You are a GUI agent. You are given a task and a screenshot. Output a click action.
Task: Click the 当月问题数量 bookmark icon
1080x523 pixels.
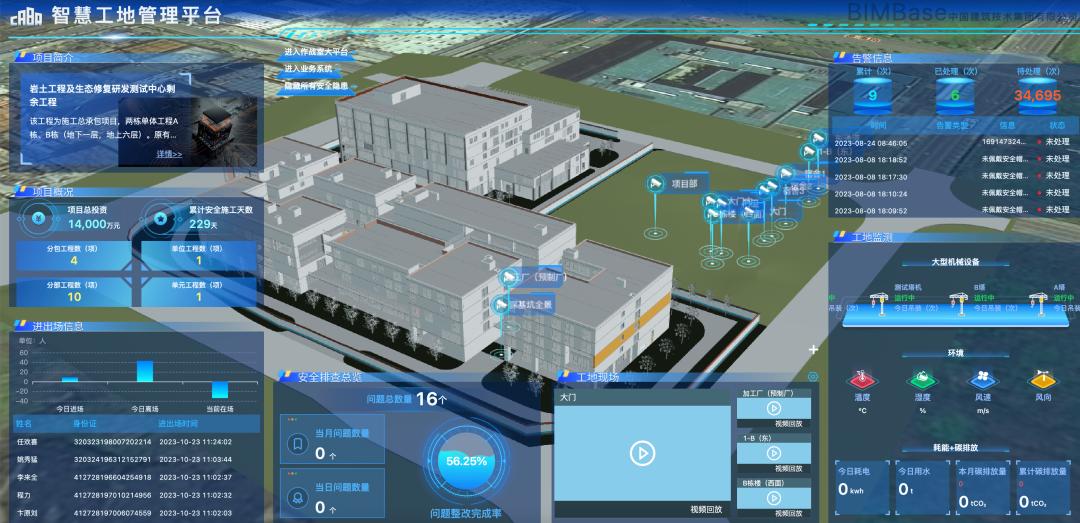click(298, 444)
